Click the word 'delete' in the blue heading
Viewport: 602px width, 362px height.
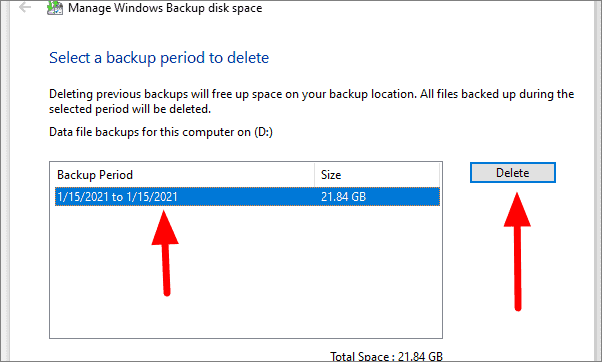tap(248, 58)
